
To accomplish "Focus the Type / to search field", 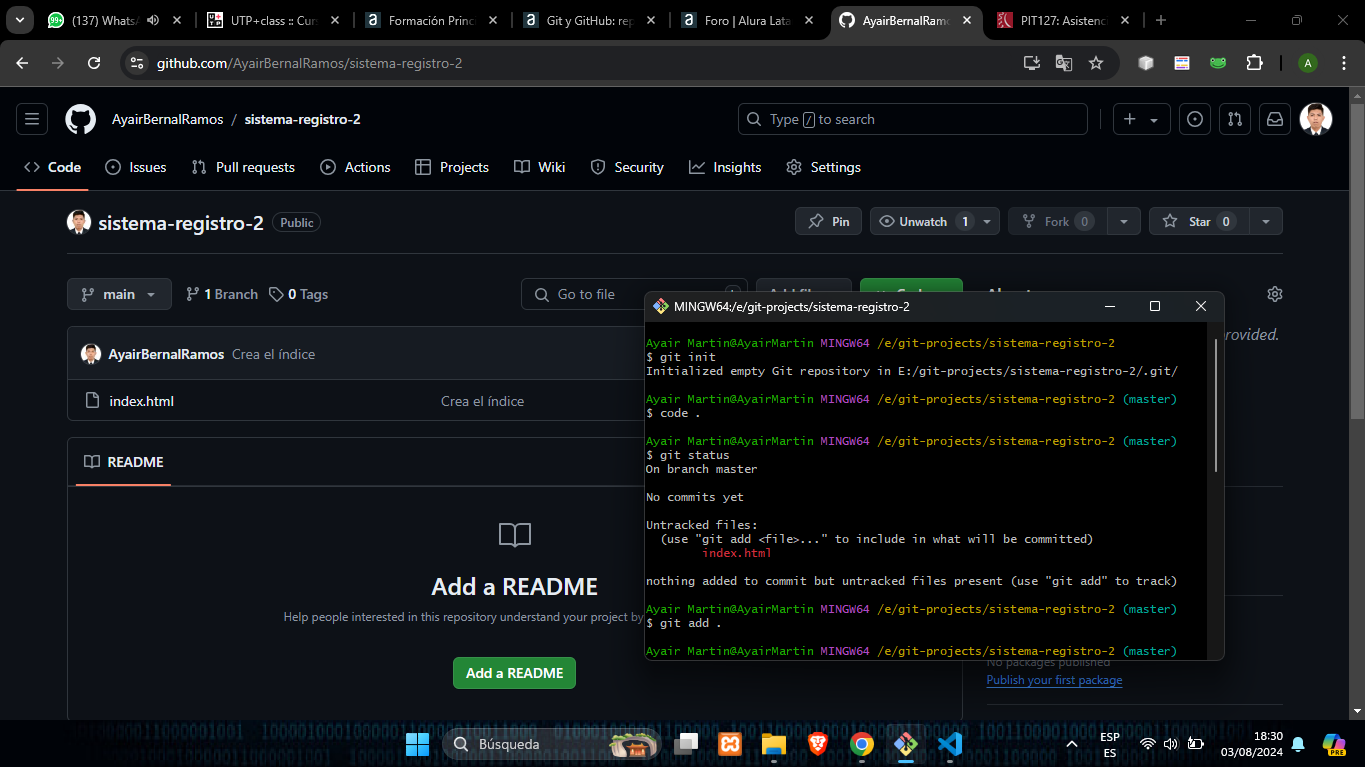I will (x=913, y=119).
